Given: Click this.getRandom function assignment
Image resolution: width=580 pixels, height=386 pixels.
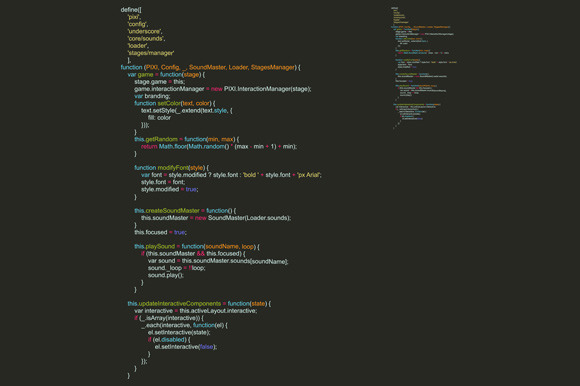Looking at the screenshot, I should 186,139.
